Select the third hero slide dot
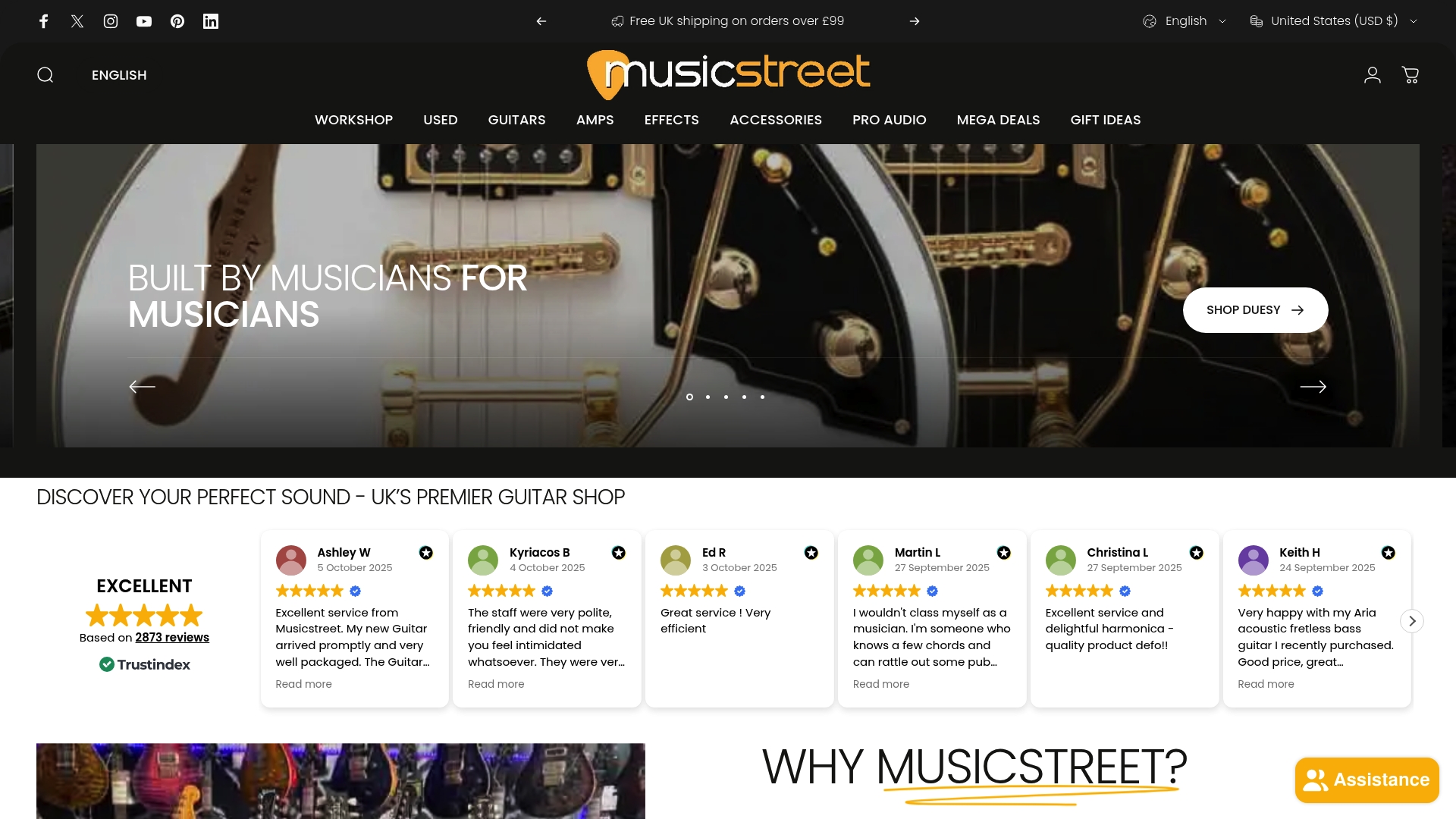This screenshot has width=1456, height=819. [x=726, y=397]
